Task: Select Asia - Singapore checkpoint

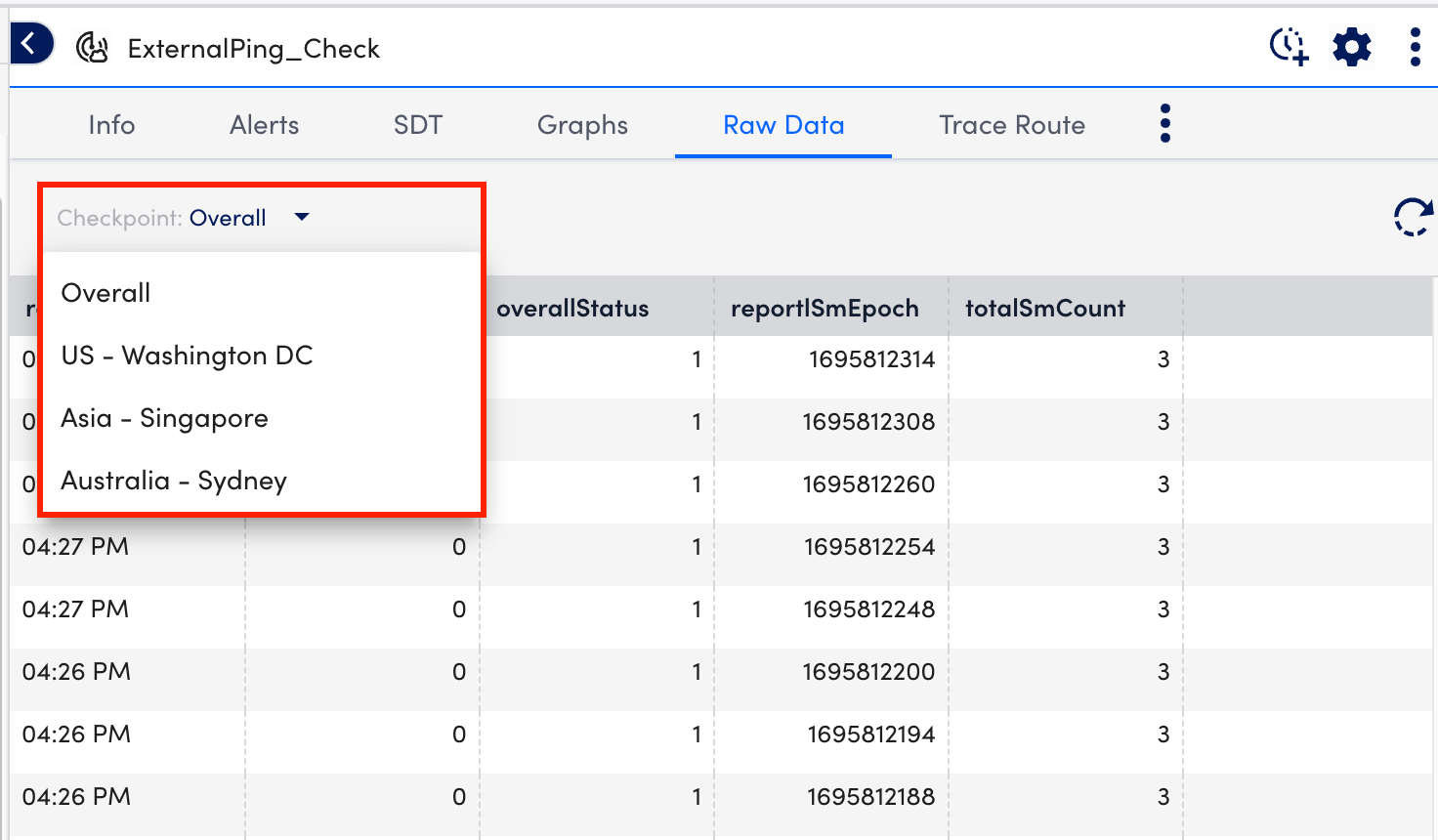Action: pyautogui.click(x=164, y=418)
